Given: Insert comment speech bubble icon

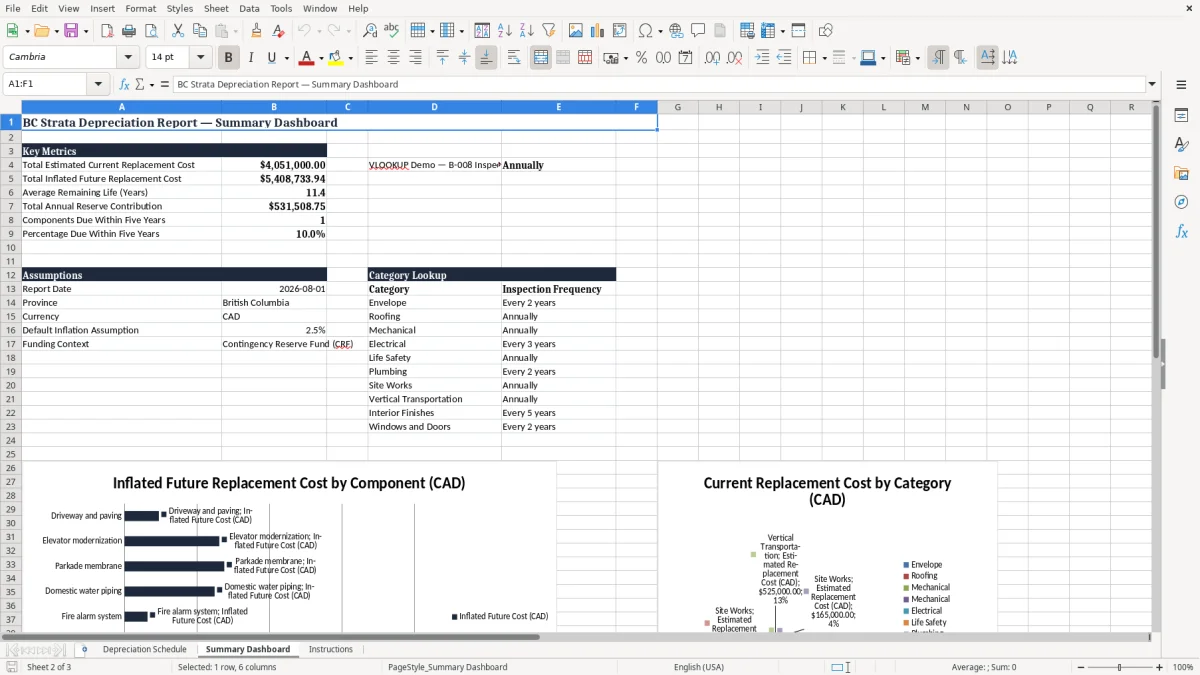Looking at the screenshot, I should coord(698,31).
